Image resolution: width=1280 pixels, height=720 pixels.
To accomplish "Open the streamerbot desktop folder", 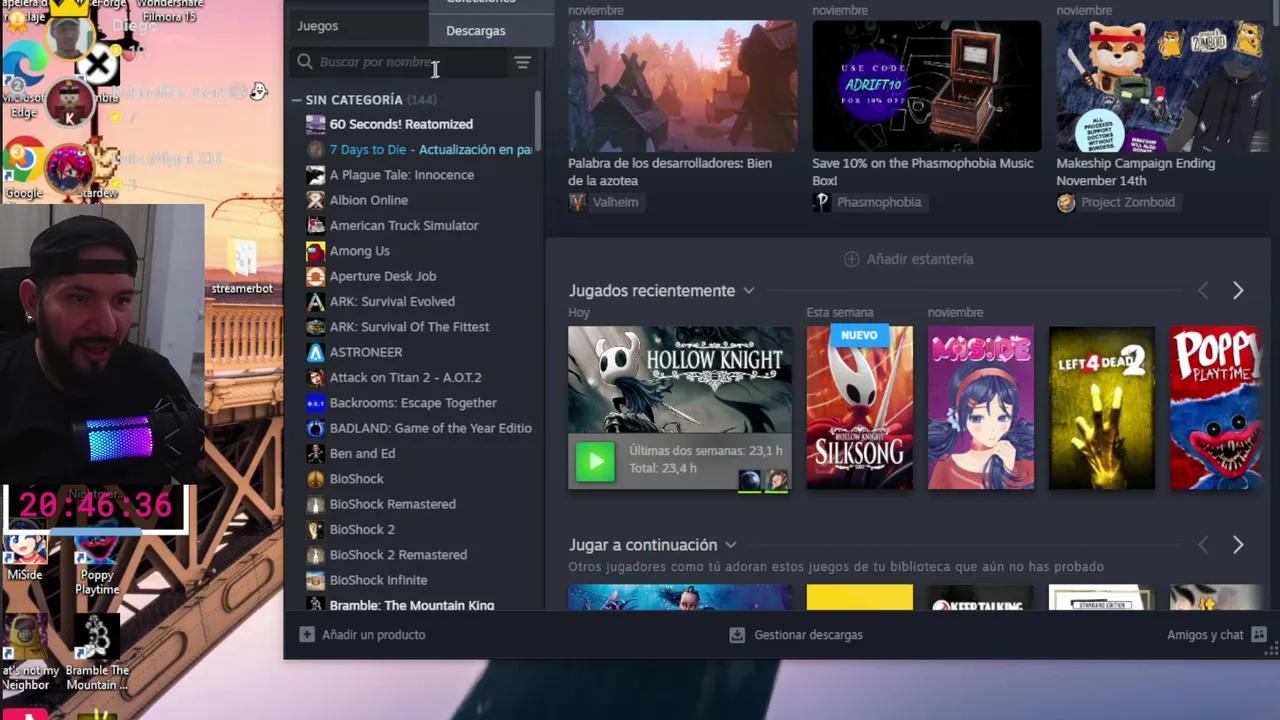I will [x=242, y=266].
